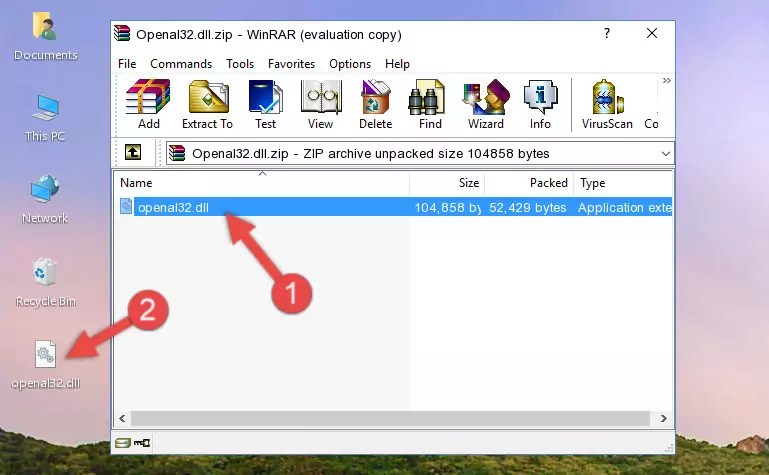
Task: Click the question mark help button
Action: click(607, 33)
